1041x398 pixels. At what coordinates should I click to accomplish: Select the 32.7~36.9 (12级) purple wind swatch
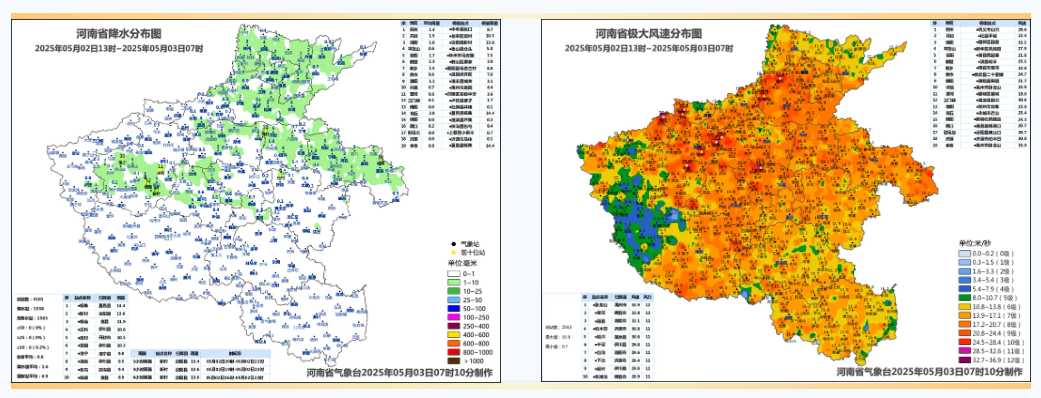(x=965, y=360)
